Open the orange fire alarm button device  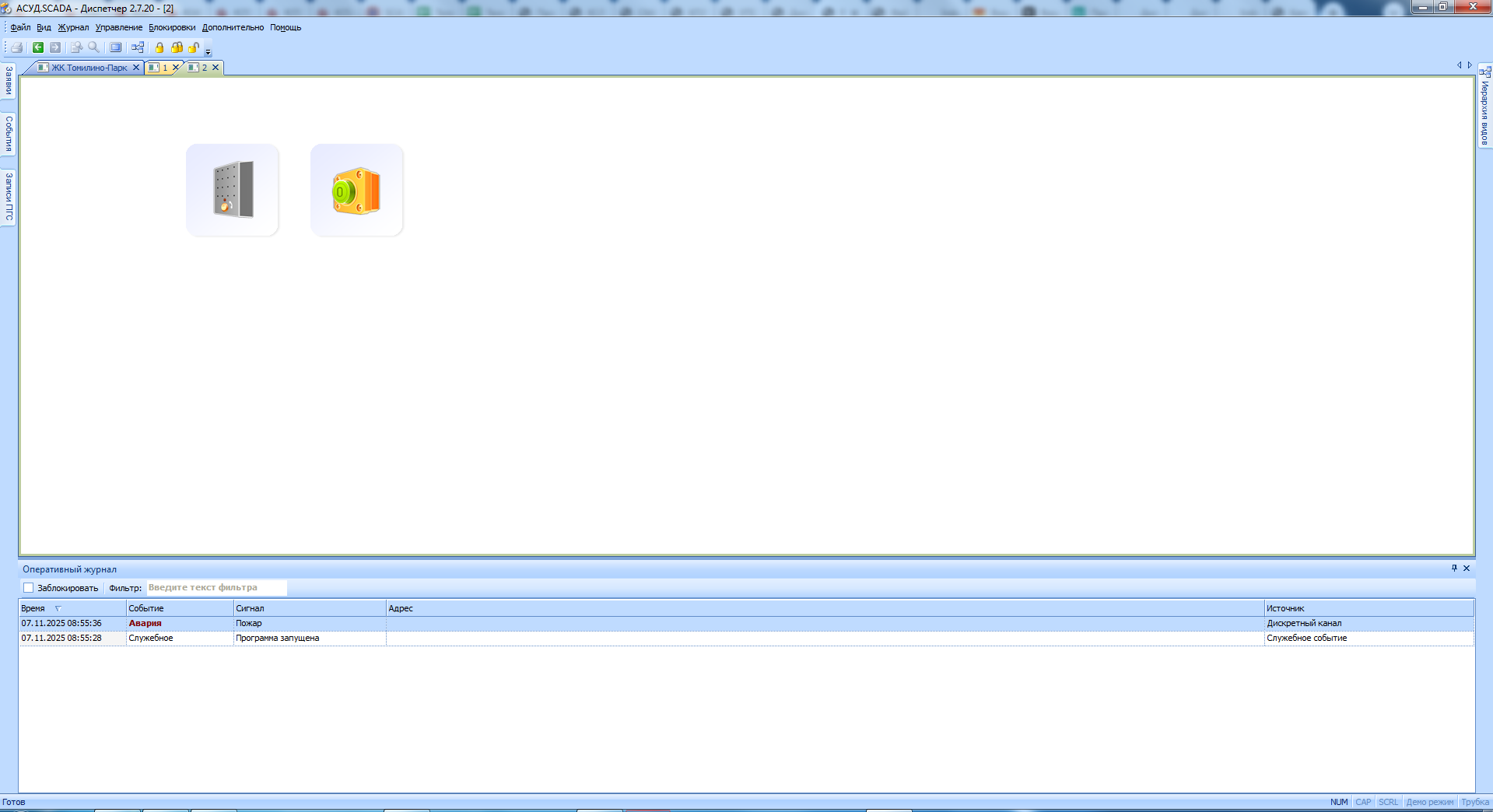(x=356, y=190)
